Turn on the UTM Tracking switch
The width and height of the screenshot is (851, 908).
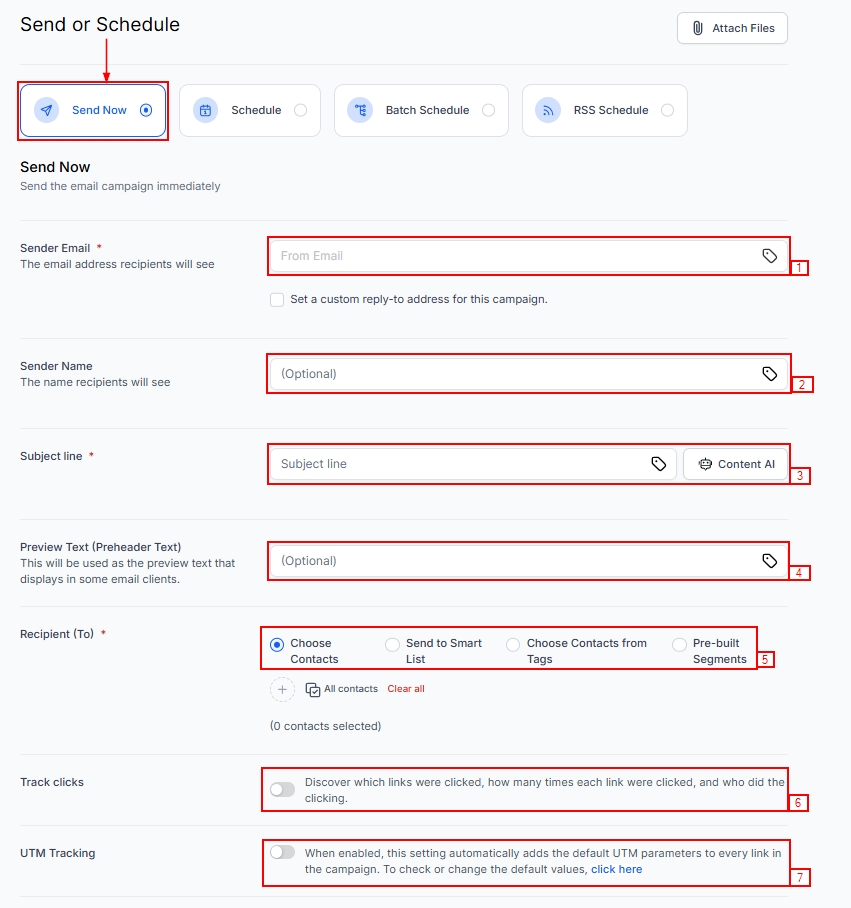click(x=283, y=852)
